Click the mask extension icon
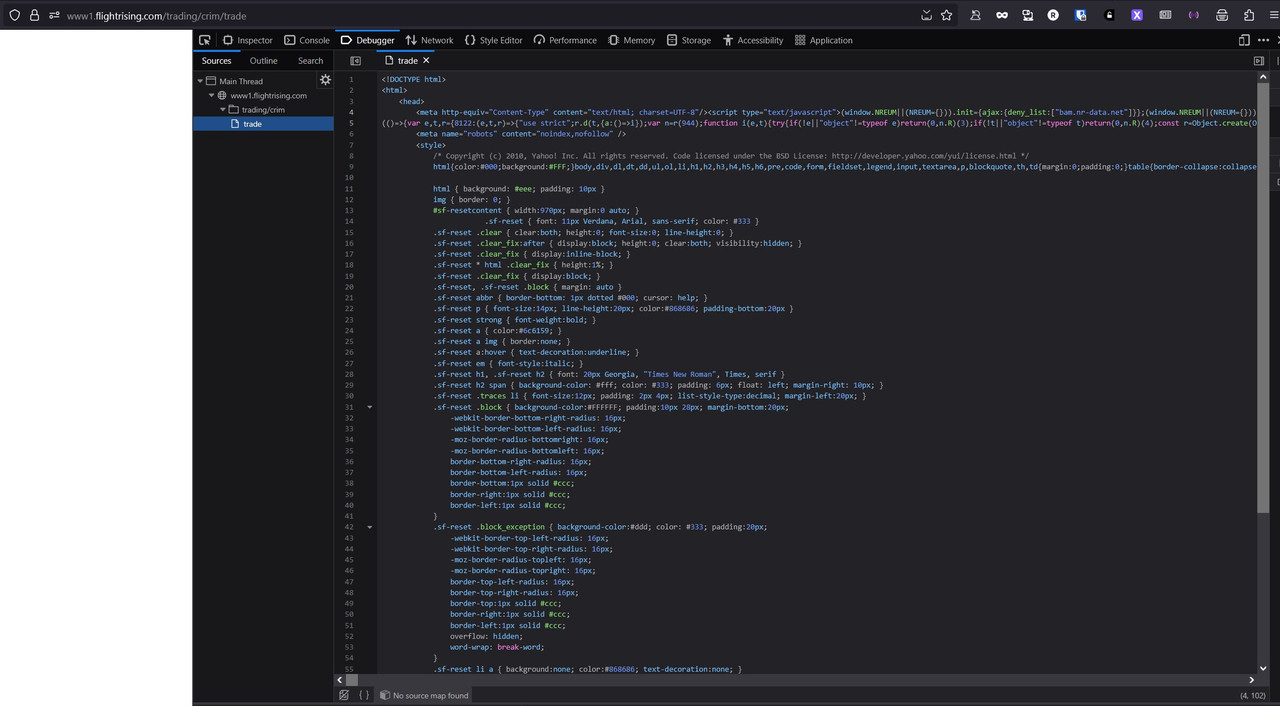This screenshot has height=706, width=1280. point(1001,16)
